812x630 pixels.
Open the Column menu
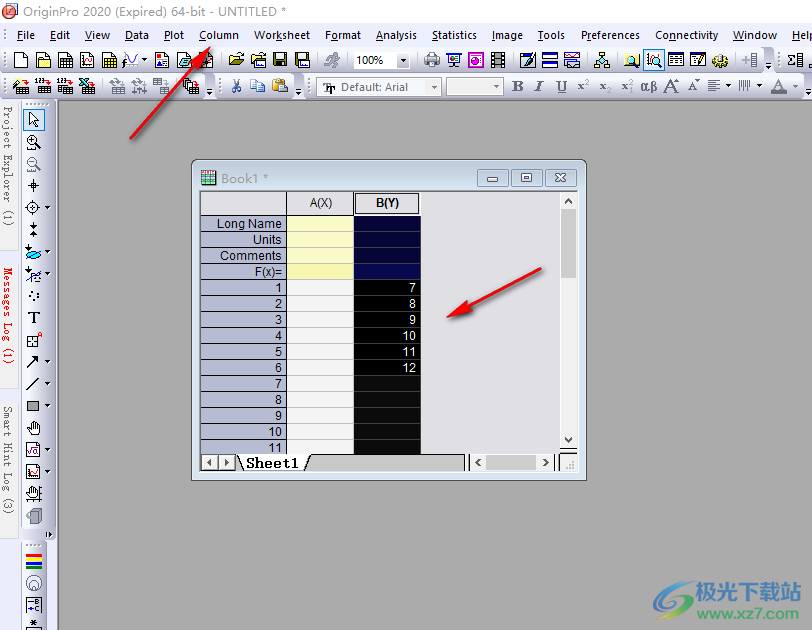(219, 35)
